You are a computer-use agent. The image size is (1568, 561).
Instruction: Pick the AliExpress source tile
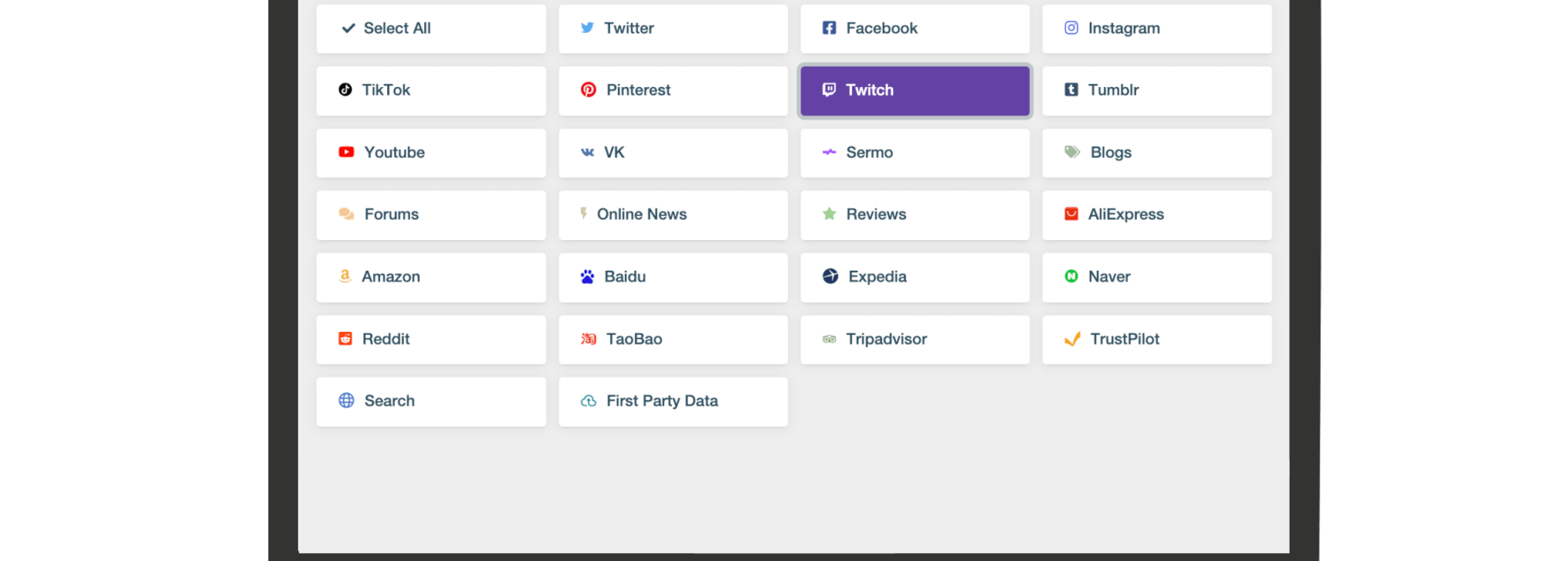1156,215
